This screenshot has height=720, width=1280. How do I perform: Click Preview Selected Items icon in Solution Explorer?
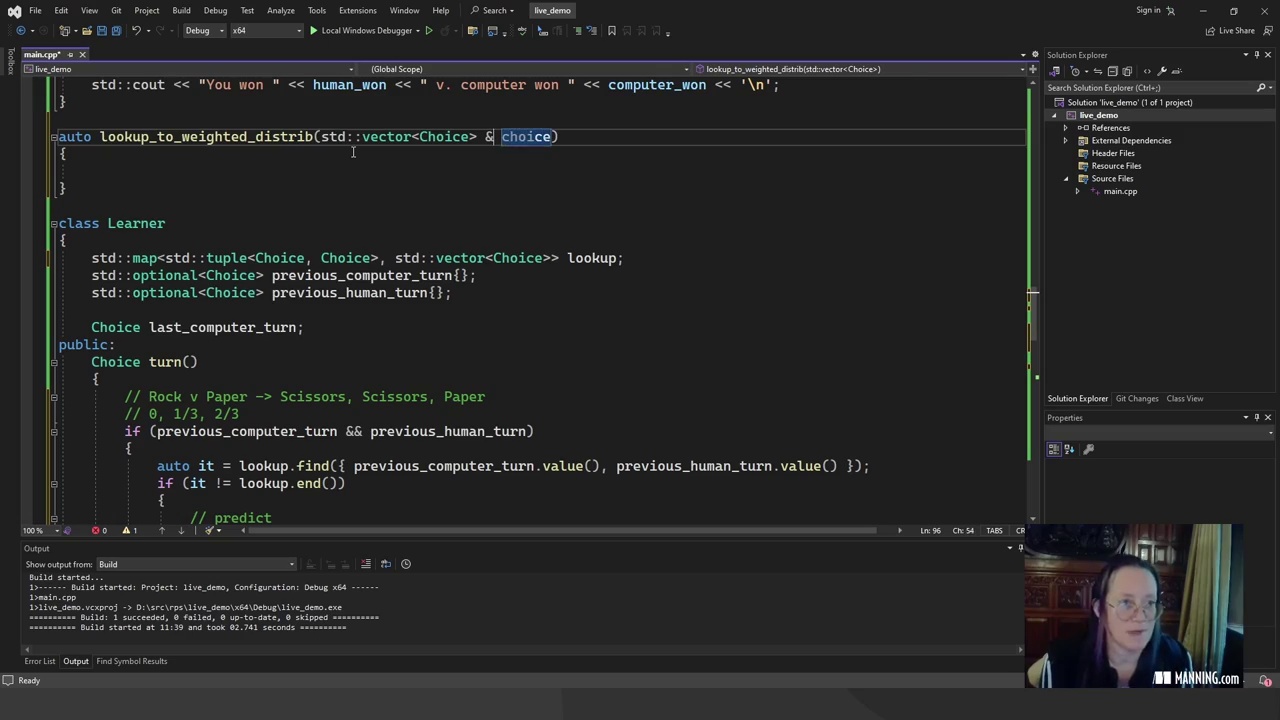[x=1177, y=71]
